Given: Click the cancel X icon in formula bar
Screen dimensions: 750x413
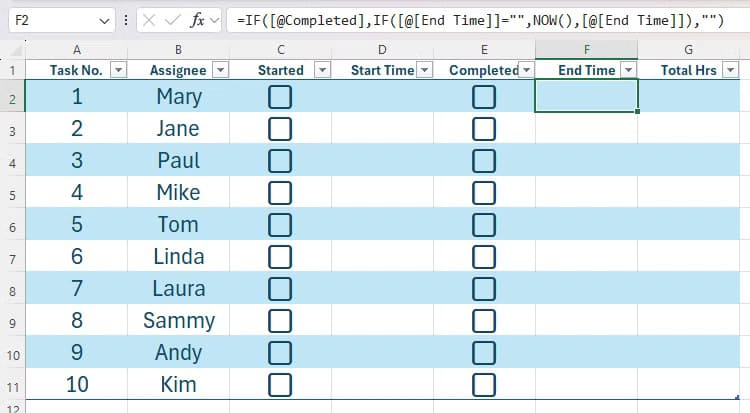Looking at the screenshot, I should [149, 21].
